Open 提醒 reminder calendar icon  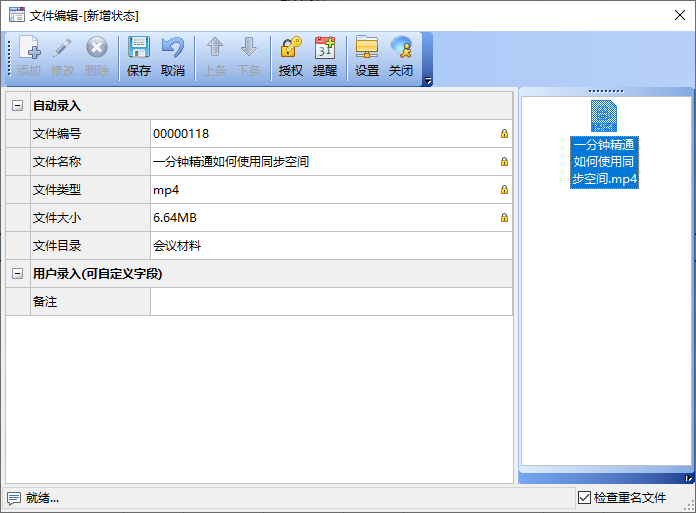[325, 57]
